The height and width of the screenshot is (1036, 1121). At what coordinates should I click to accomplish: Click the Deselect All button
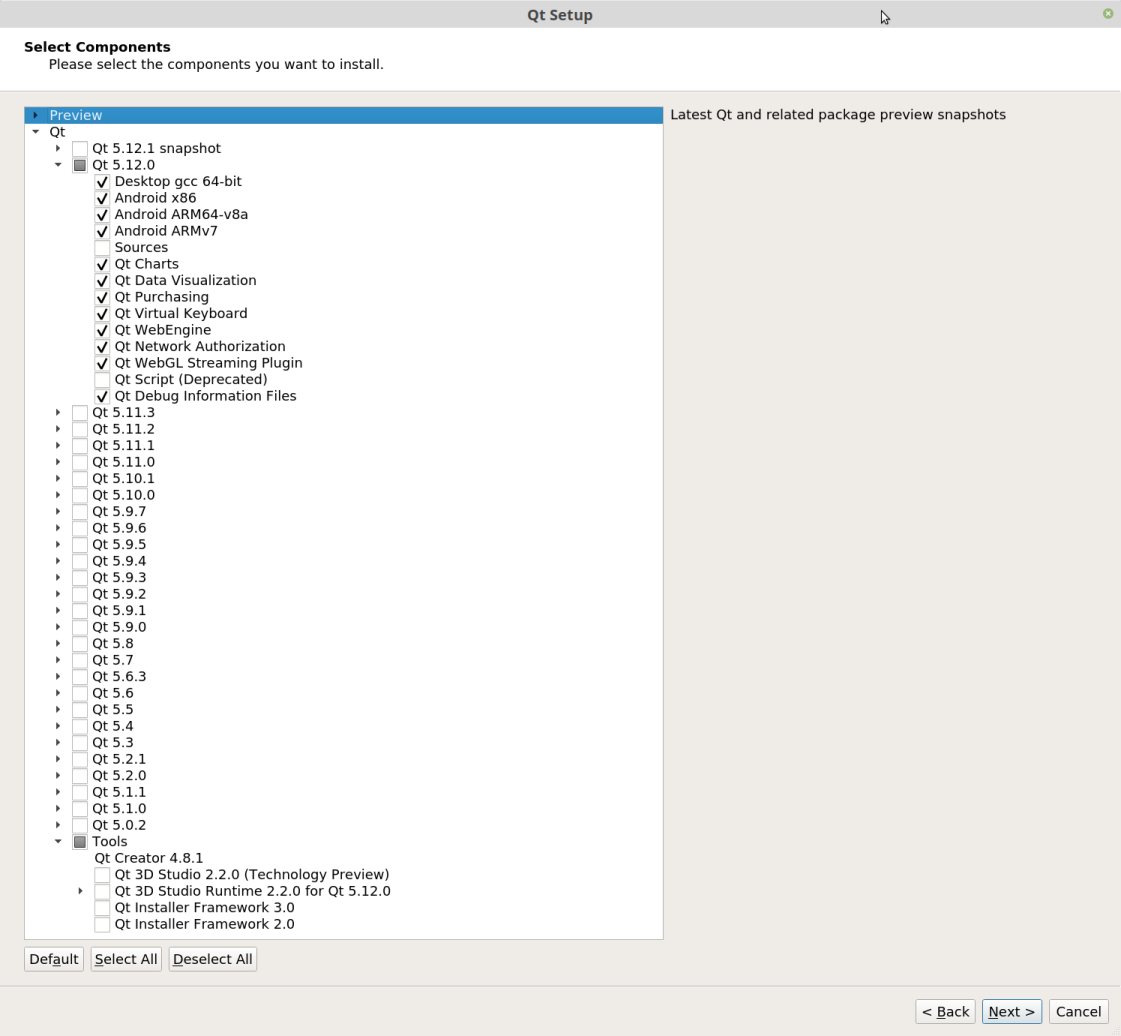coord(212,959)
